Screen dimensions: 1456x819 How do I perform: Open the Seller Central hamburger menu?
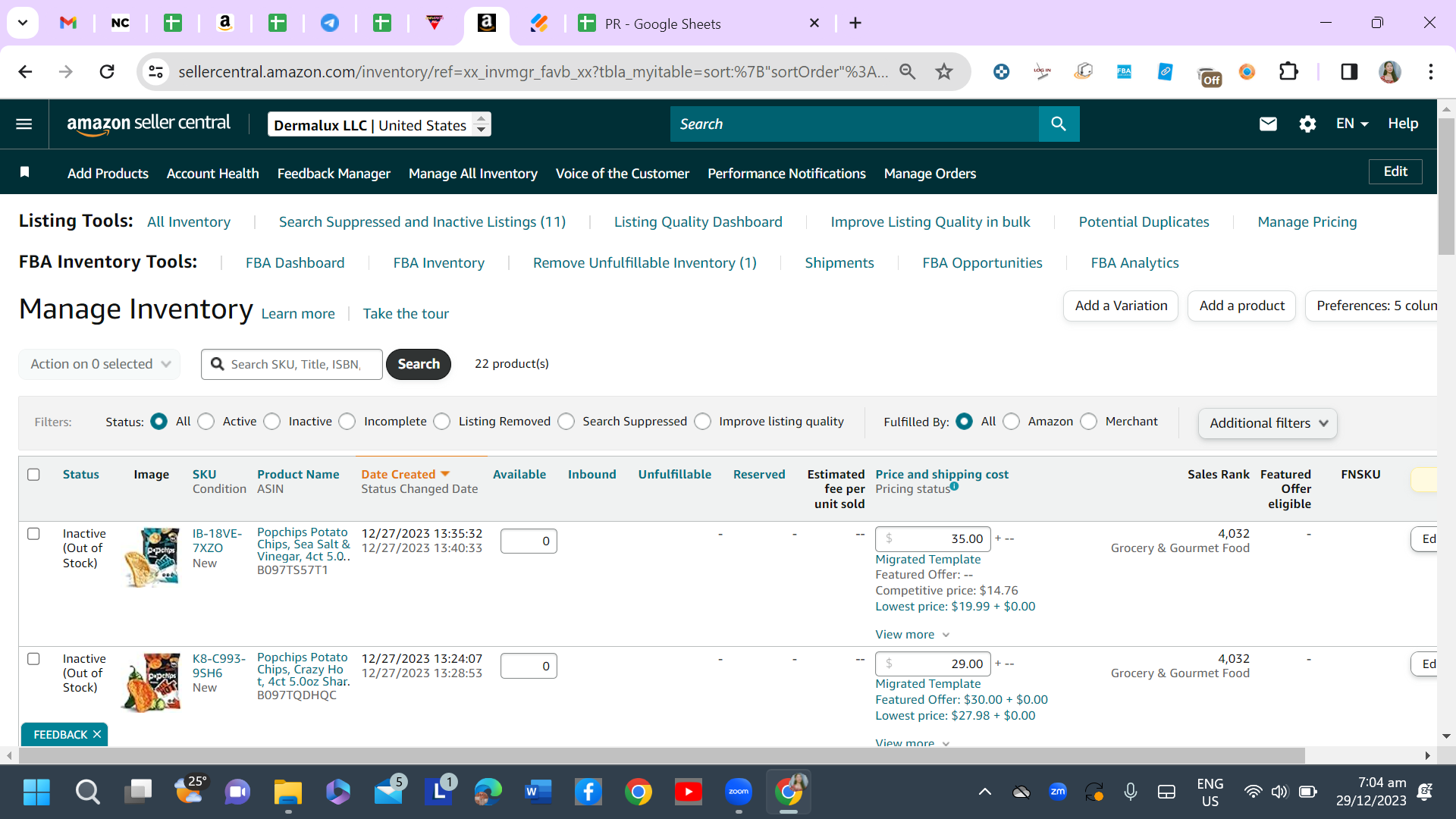click(x=24, y=124)
